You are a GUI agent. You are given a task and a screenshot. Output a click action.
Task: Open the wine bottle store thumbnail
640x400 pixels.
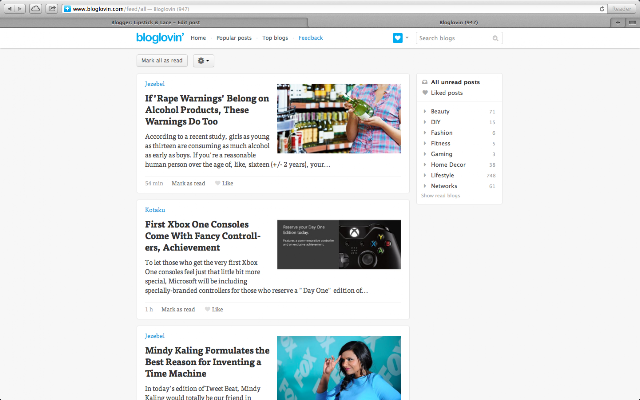click(x=339, y=118)
